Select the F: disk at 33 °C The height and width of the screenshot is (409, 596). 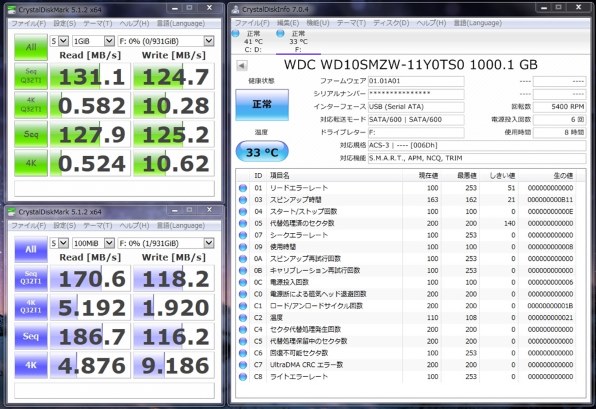(297, 41)
